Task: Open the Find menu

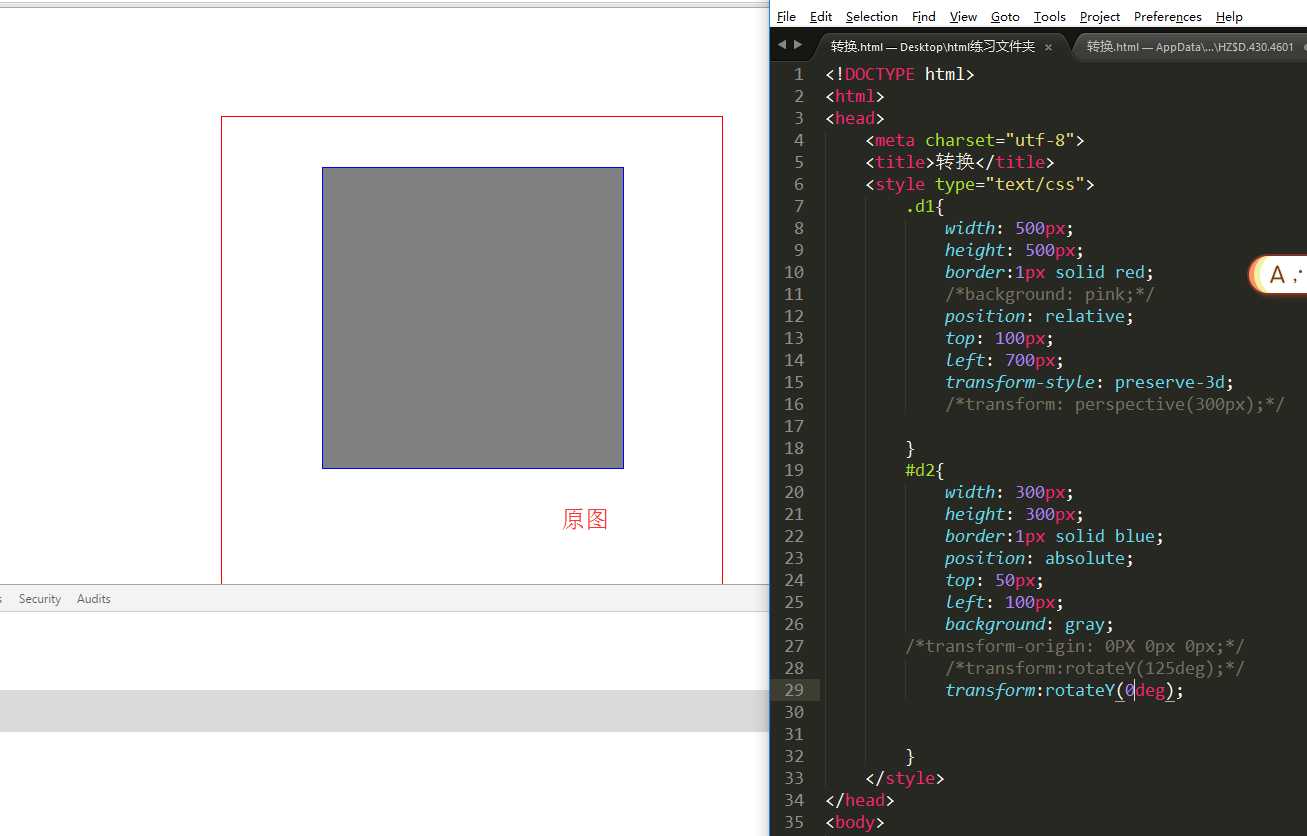Action: click(924, 16)
